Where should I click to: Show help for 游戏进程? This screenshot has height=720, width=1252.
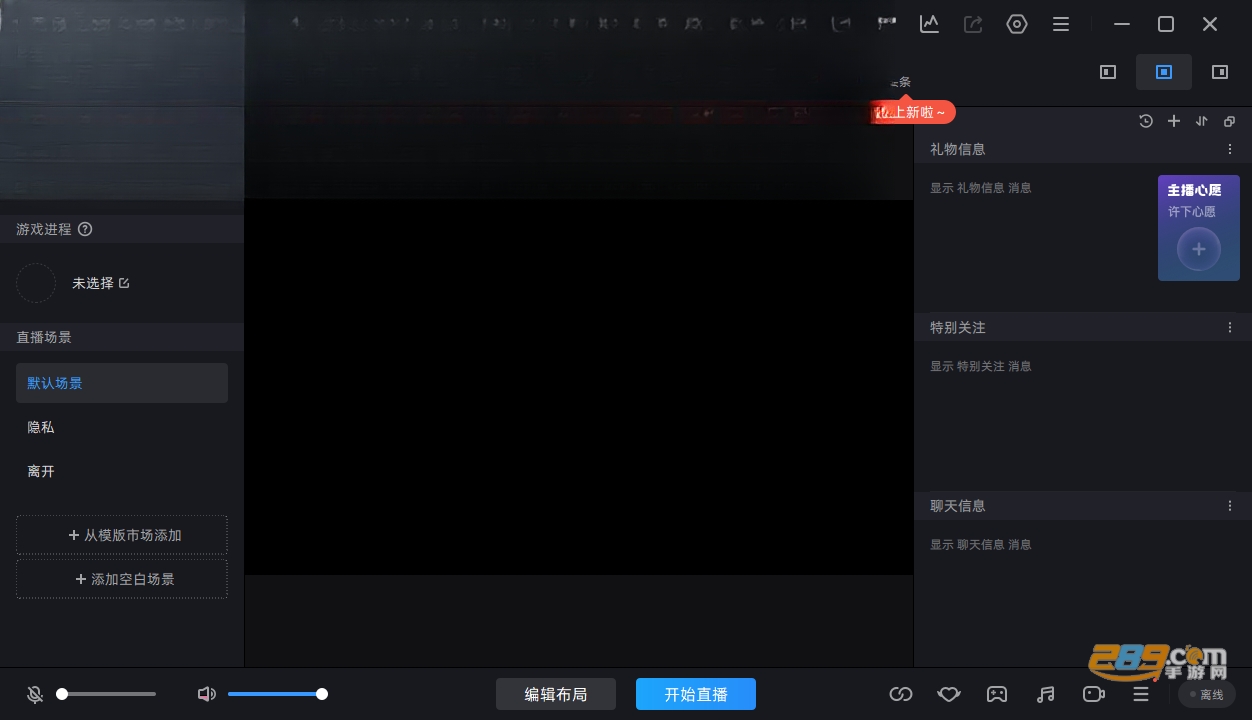pos(85,229)
